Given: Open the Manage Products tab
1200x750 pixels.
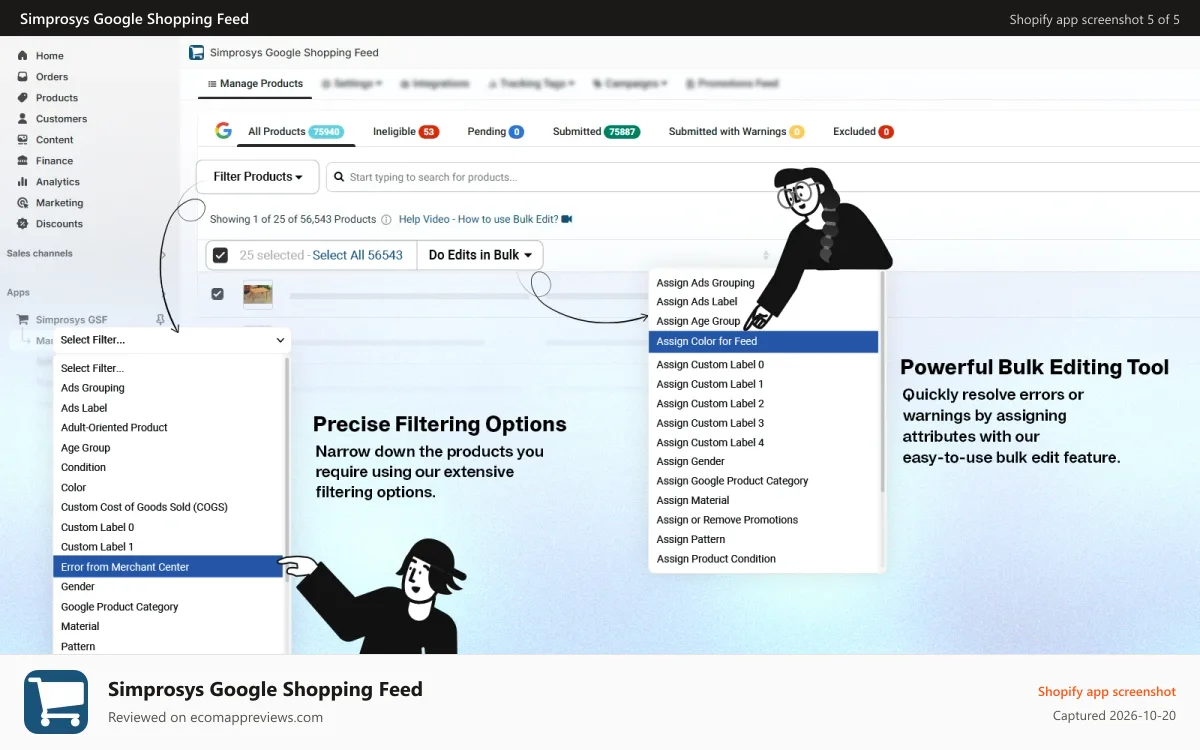Looking at the screenshot, I should 255,84.
